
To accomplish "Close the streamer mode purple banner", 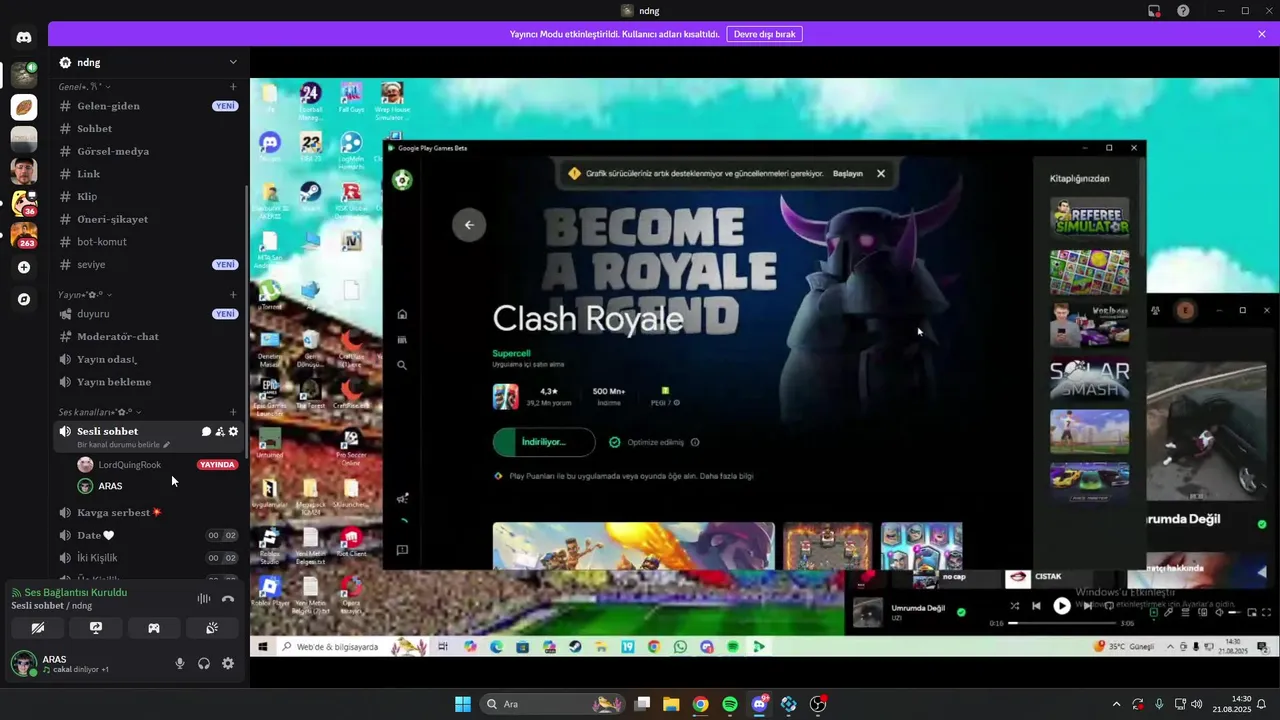I will tap(1262, 34).
